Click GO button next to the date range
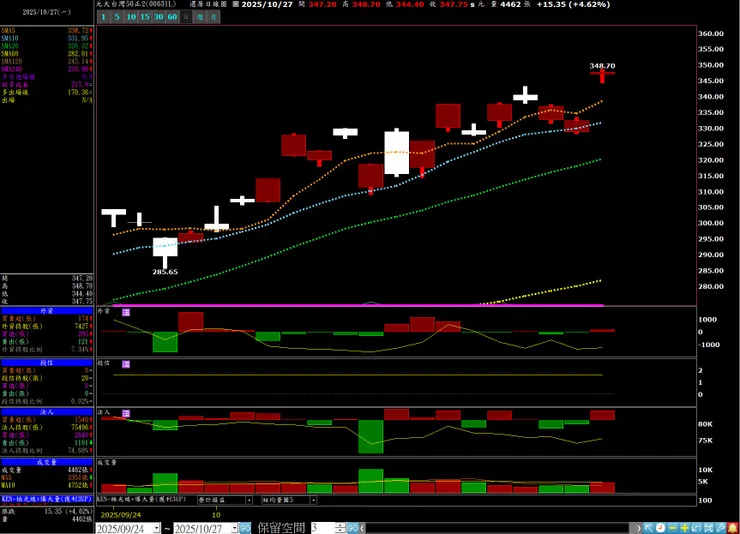Image resolution: width=740 pixels, height=534 pixels. point(245,528)
